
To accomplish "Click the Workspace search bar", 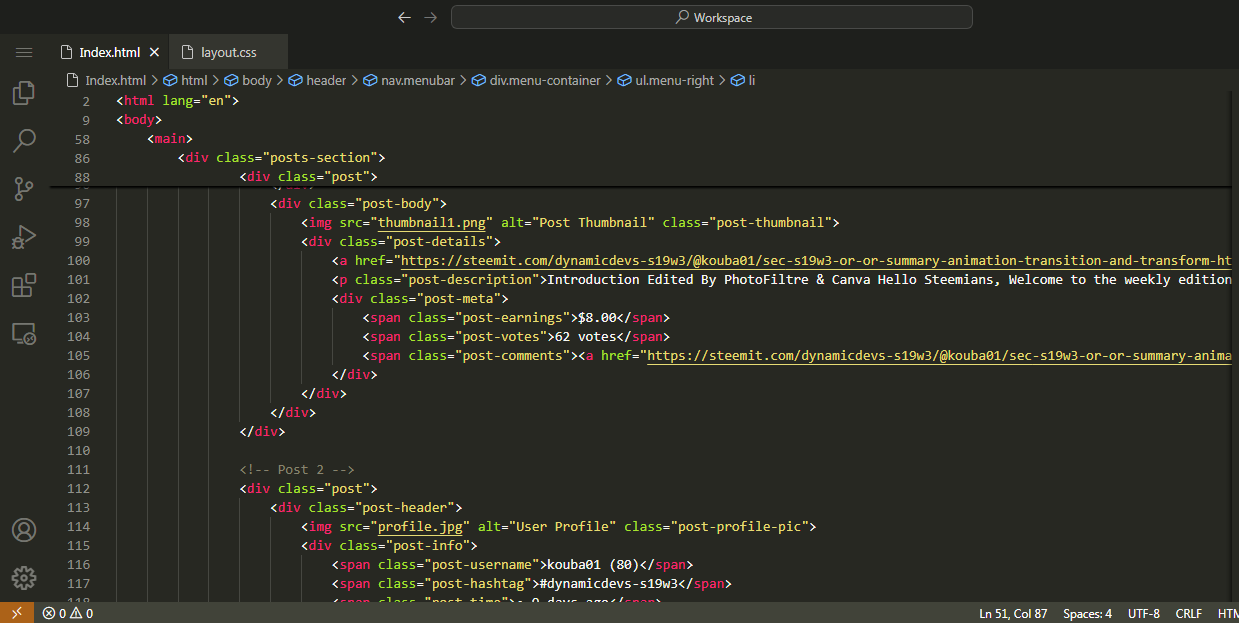I will click(x=711, y=17).
